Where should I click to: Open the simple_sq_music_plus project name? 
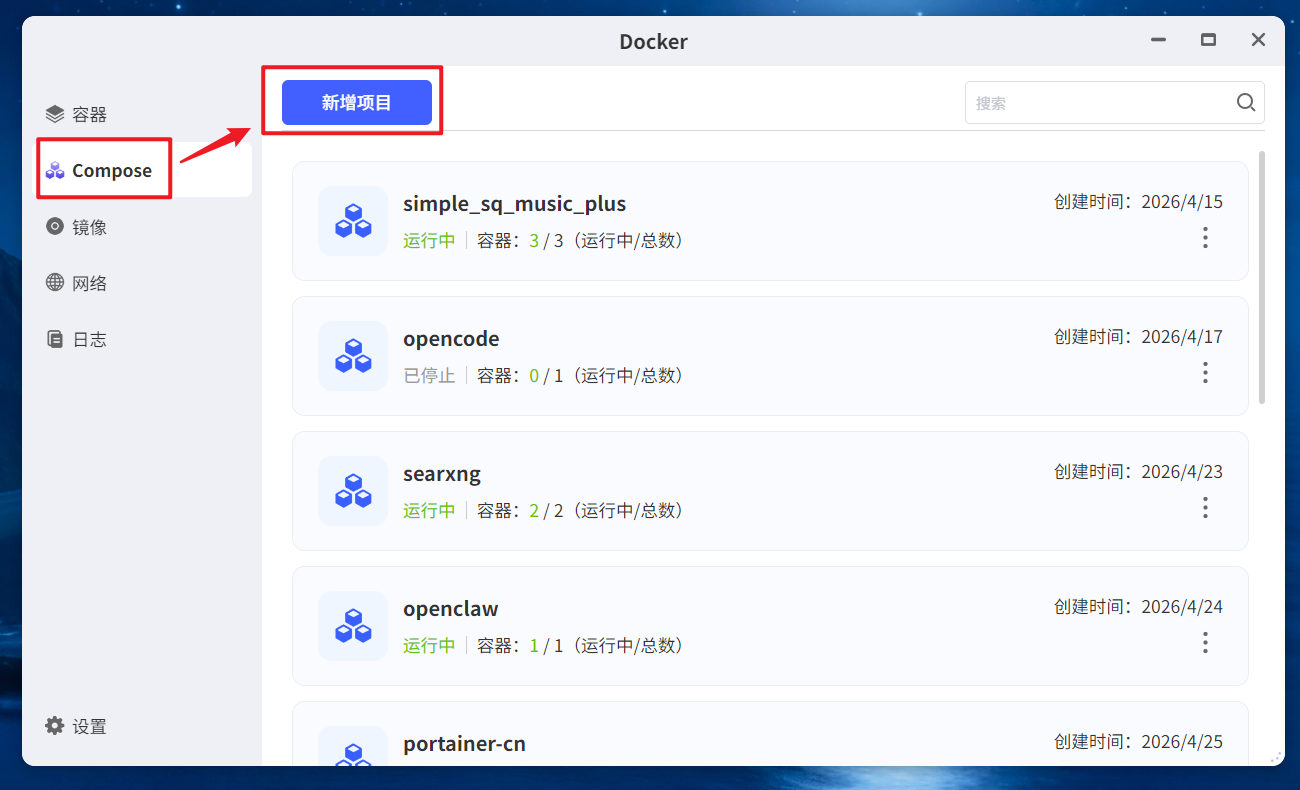click(514, 204)
